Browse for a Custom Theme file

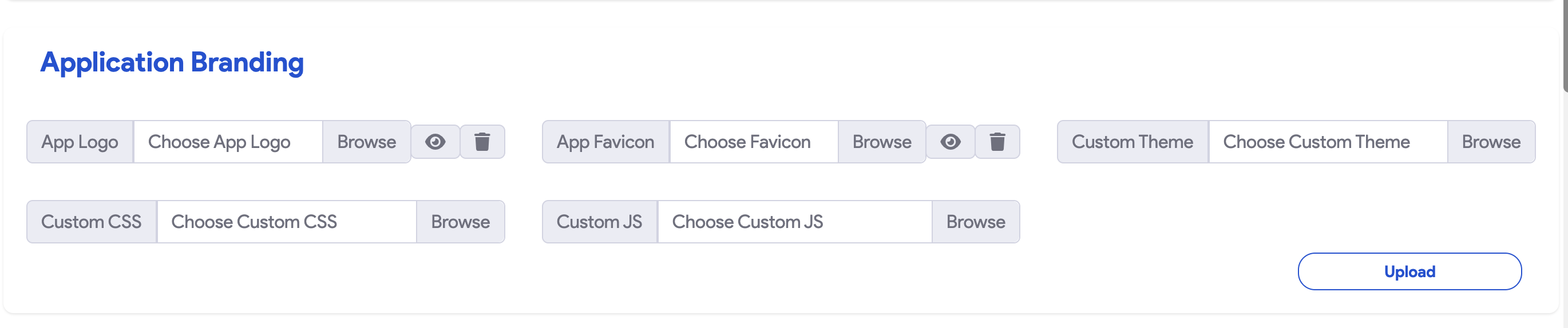[x=1491, y=142]
